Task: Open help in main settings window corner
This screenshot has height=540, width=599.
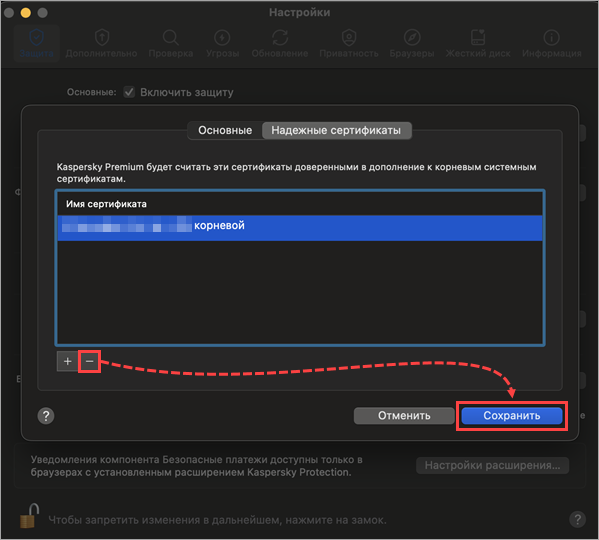Action: pyautogui.click(x=577, y=519)
